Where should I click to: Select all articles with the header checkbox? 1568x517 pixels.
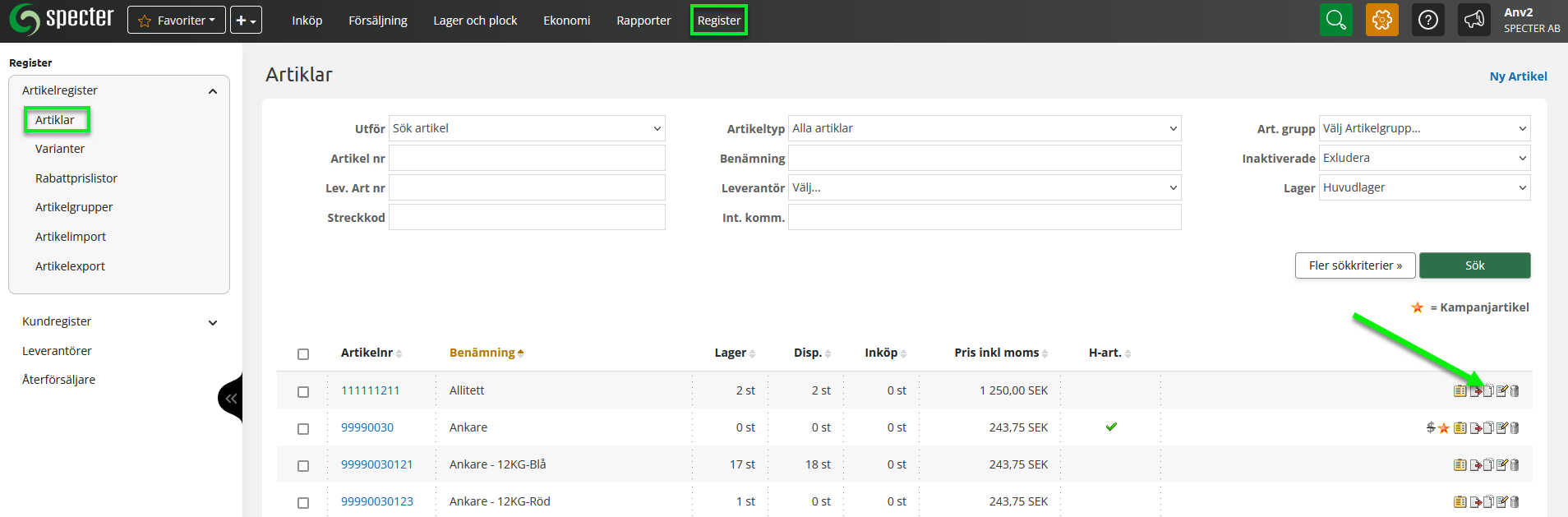pyautogui.click(x=303, y=354)
